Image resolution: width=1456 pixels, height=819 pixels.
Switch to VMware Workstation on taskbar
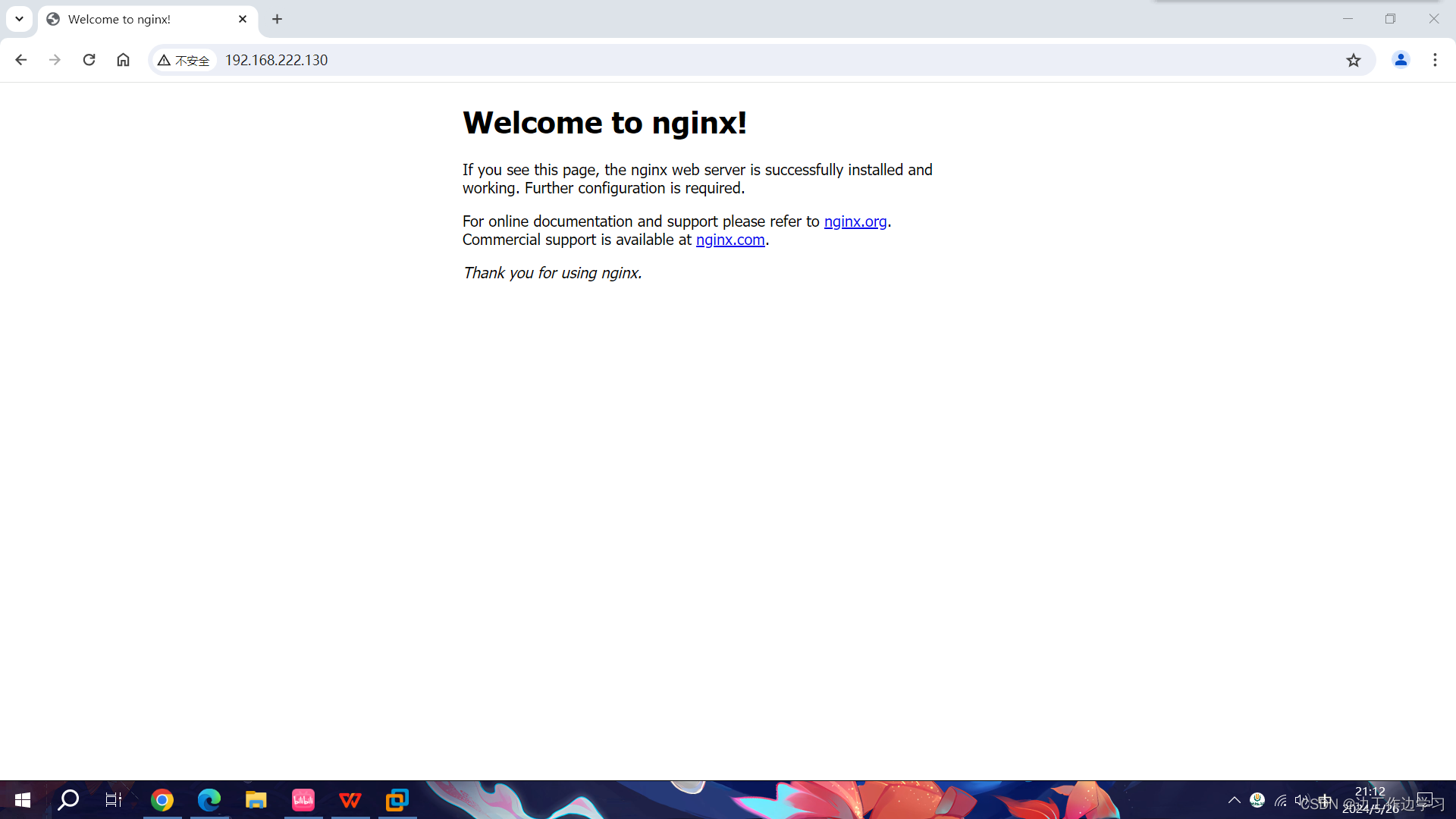click(x=397, y=800)
